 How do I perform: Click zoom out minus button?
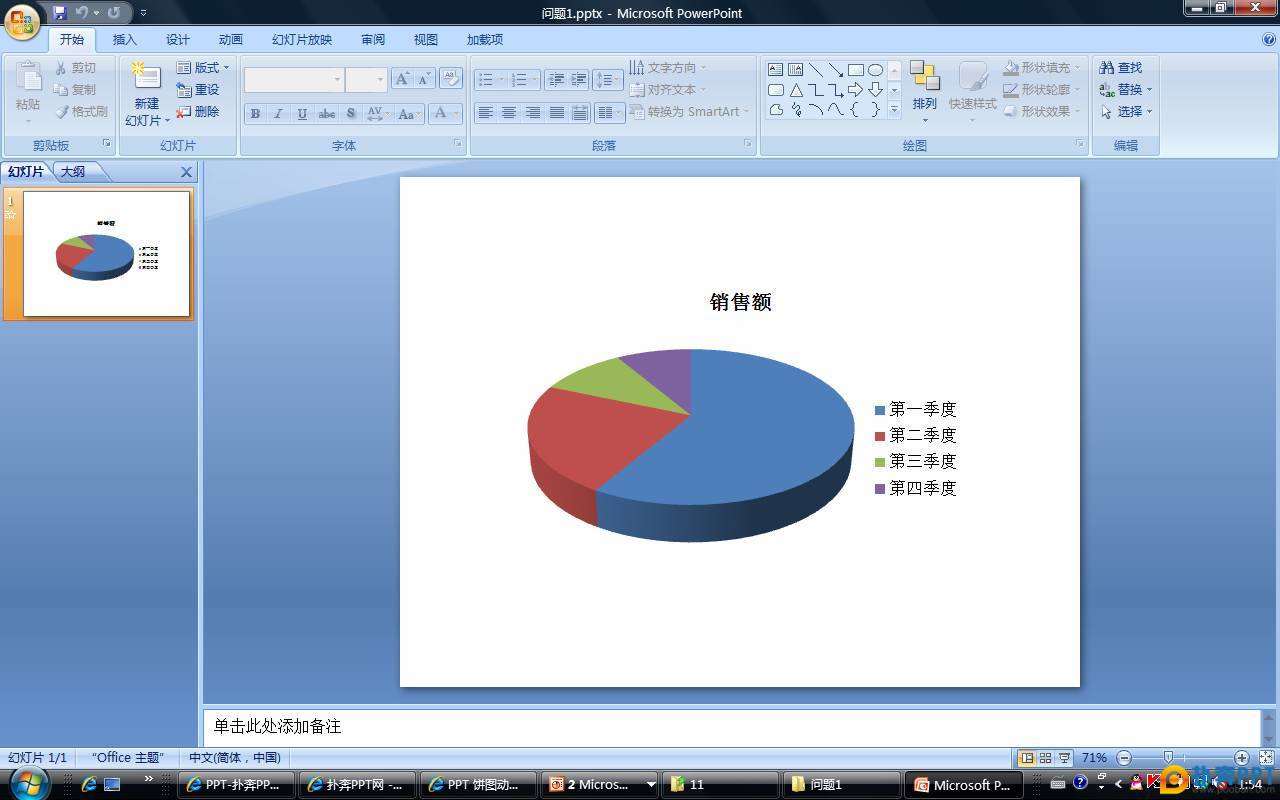[1124, 758]
